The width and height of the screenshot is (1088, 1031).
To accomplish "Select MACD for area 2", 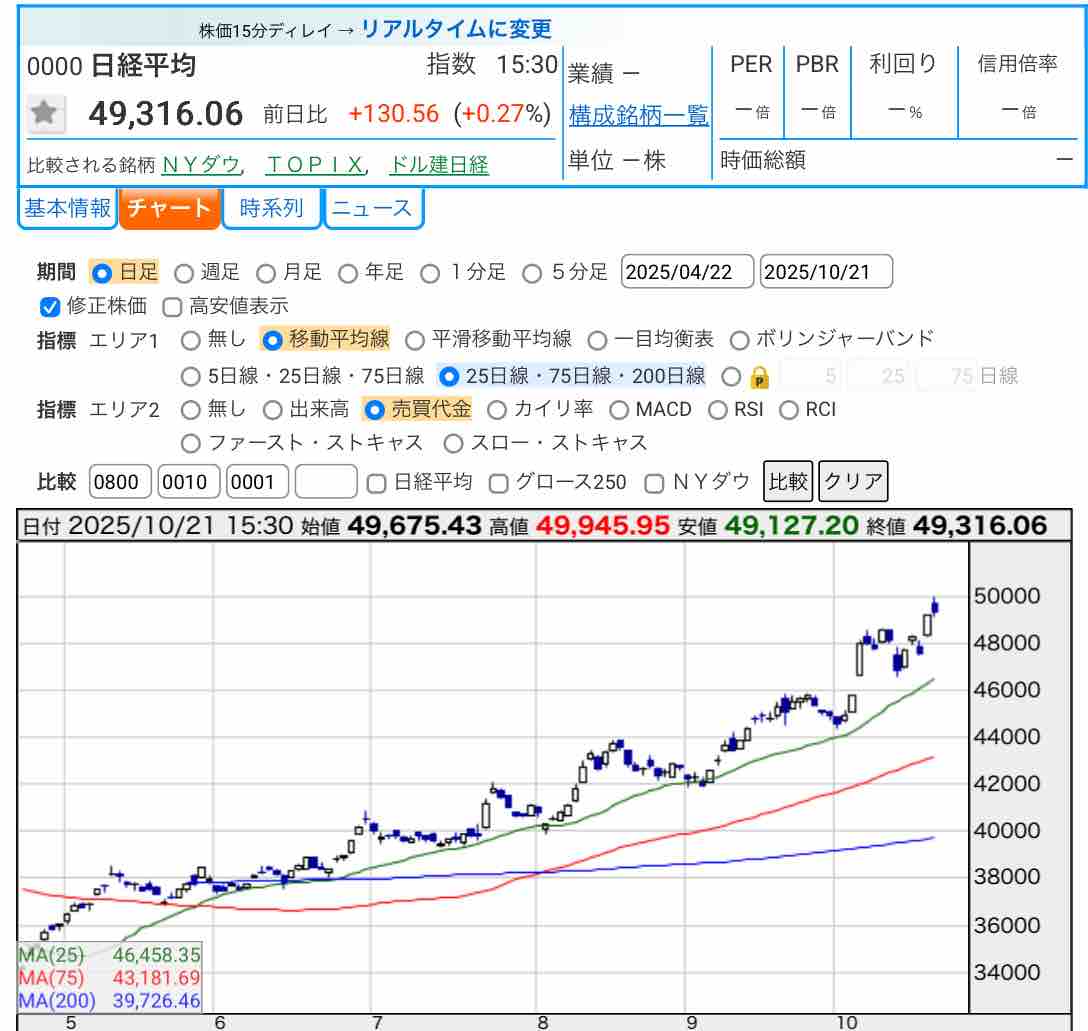I will coord(619,409).
